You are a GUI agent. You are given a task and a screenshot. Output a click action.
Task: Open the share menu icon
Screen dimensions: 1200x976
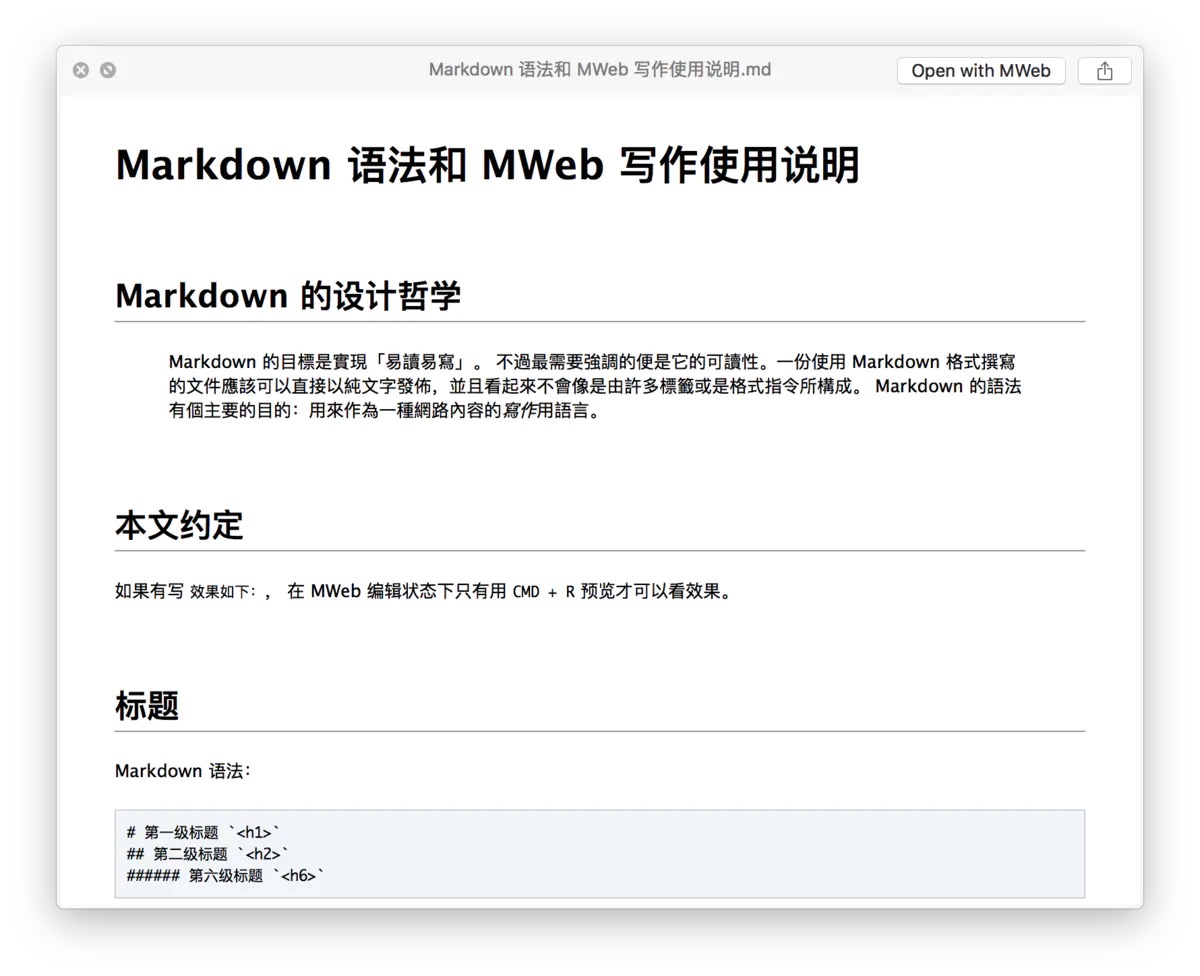pos(1105,71)
